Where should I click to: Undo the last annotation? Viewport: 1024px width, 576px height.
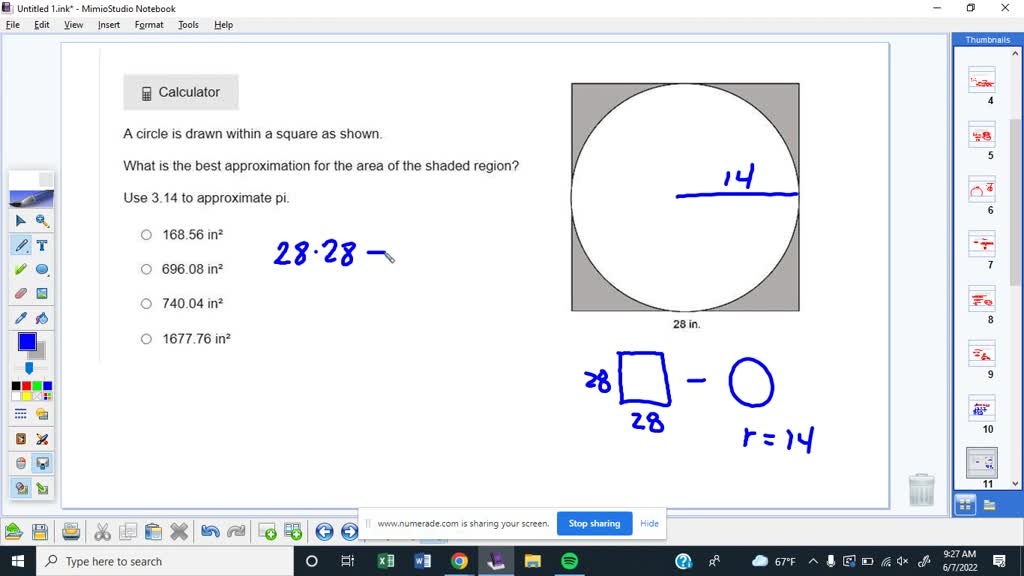(209, 530)
